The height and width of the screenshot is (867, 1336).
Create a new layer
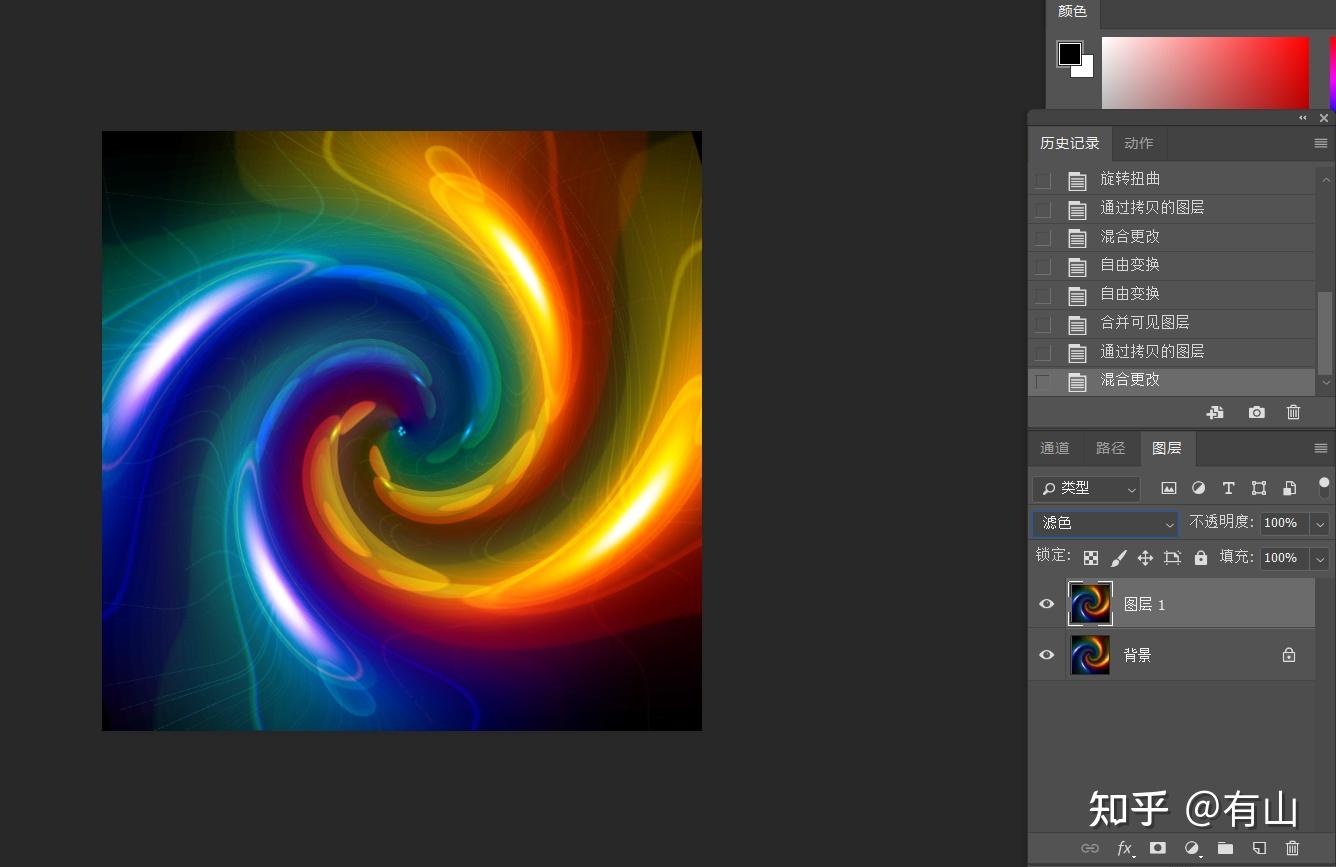tap(1259, 848)
